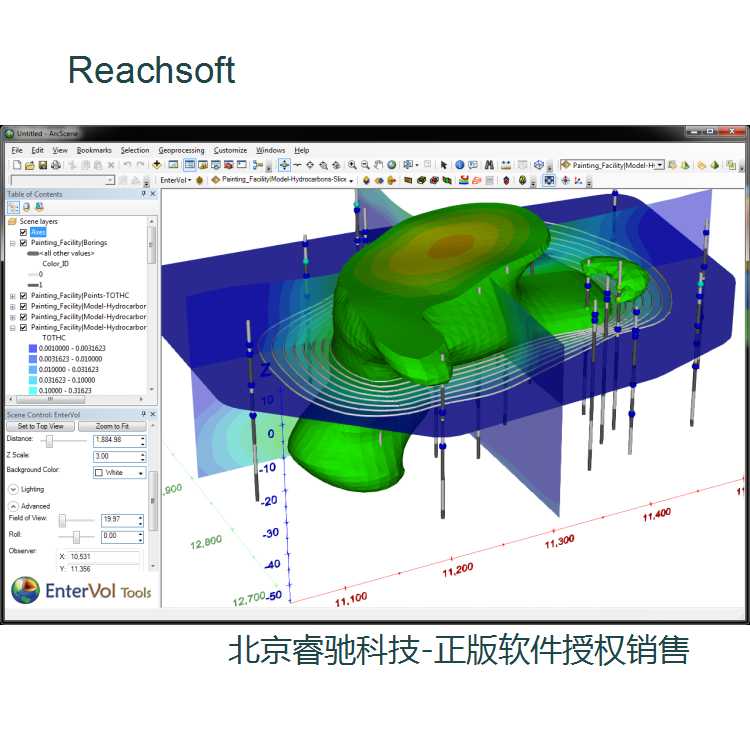Click the Set to Top View button
Image resolution: width=750 pixels, height=750 pixels.
[x=41, y=426]
